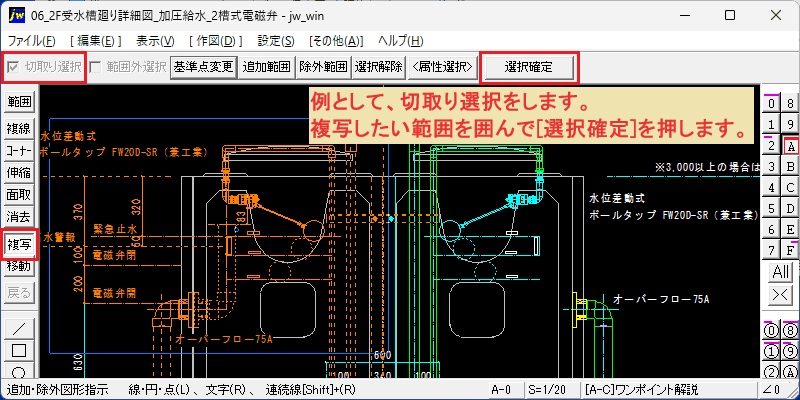Toggle layer group 1 circled button
Viewport: 800px width, 400px height.
click(771, 352)
